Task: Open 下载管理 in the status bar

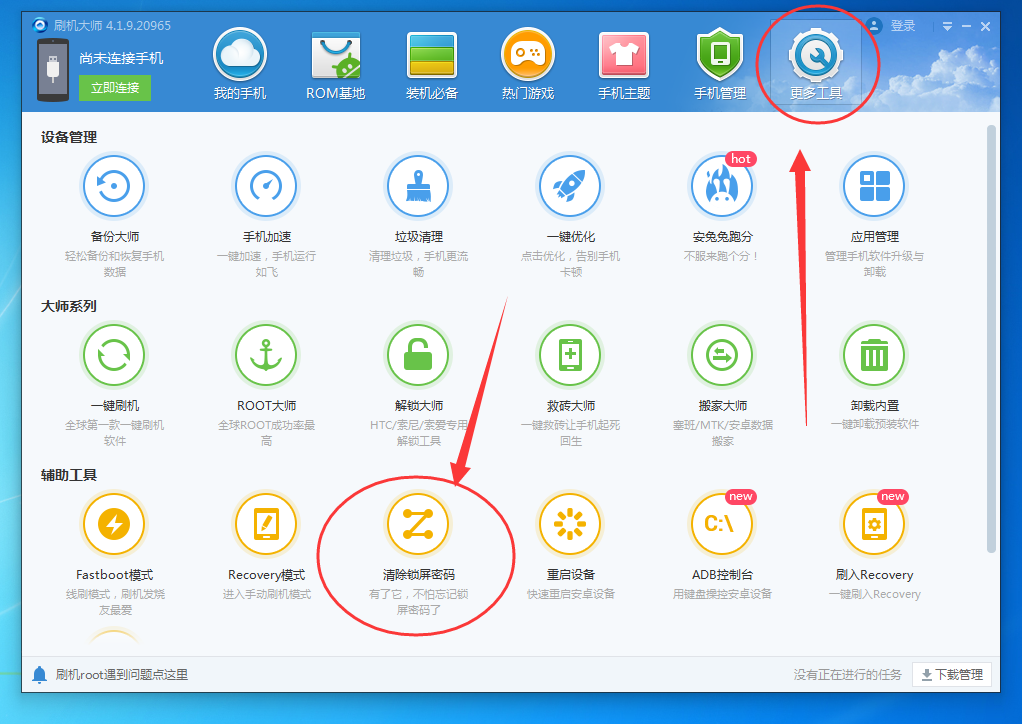Action: click(x=950, y=674)
